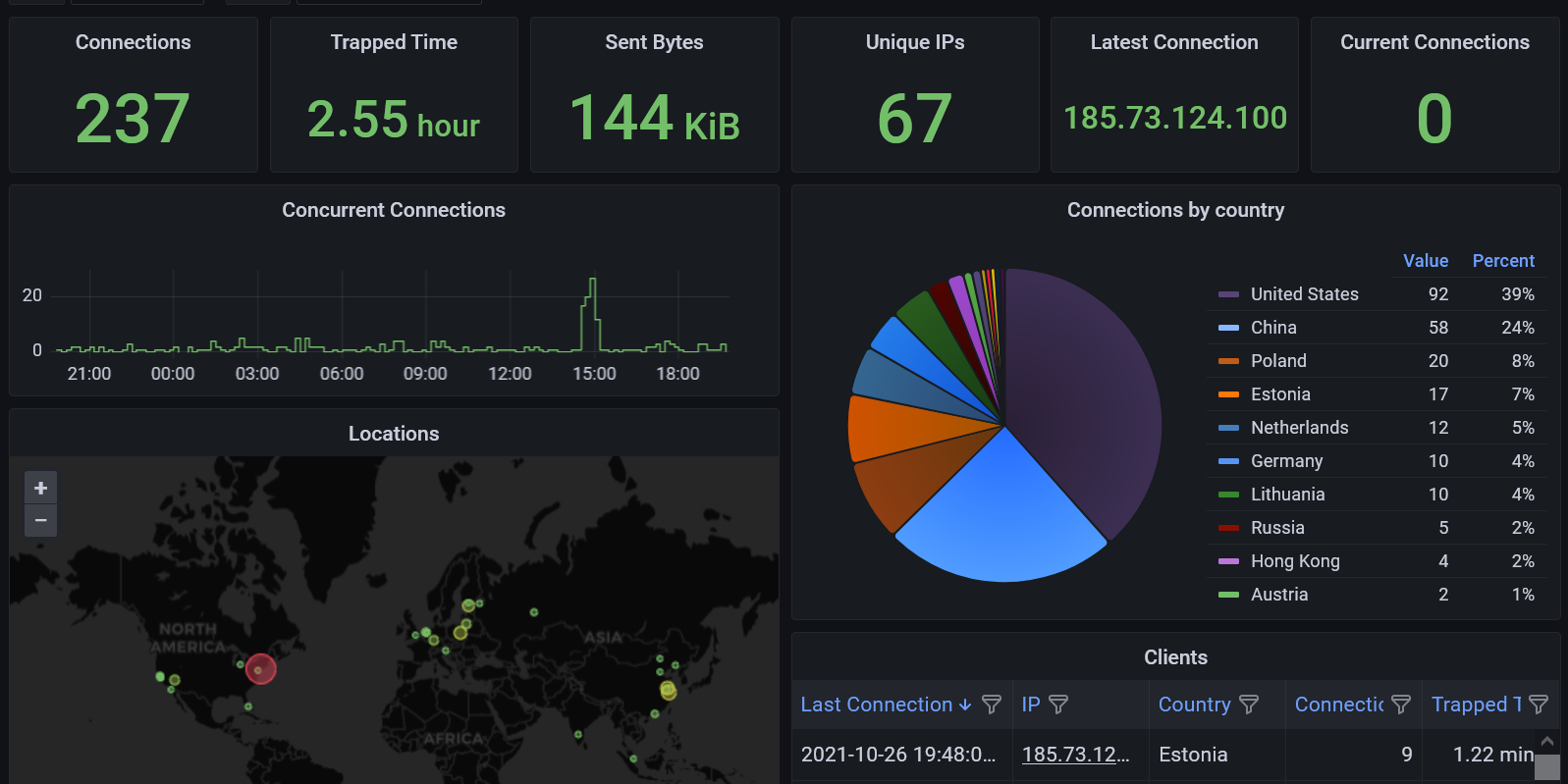
Task: Open the Concurrent Connections panel title menu
Action: click(x=393, y=210)
